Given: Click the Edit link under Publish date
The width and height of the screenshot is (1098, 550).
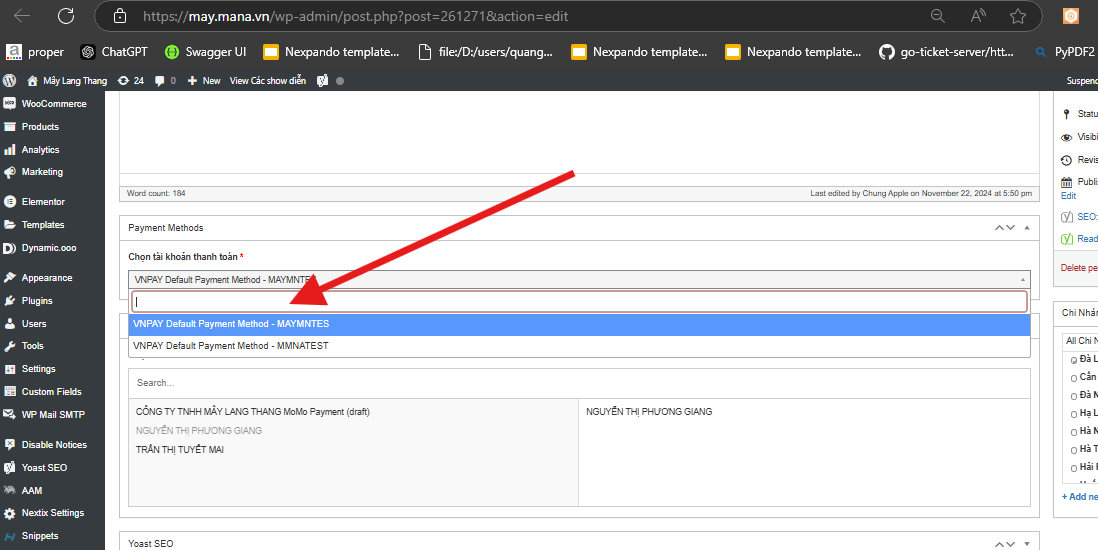Looking at the screenshot, I should click(x=1068, y=196).
